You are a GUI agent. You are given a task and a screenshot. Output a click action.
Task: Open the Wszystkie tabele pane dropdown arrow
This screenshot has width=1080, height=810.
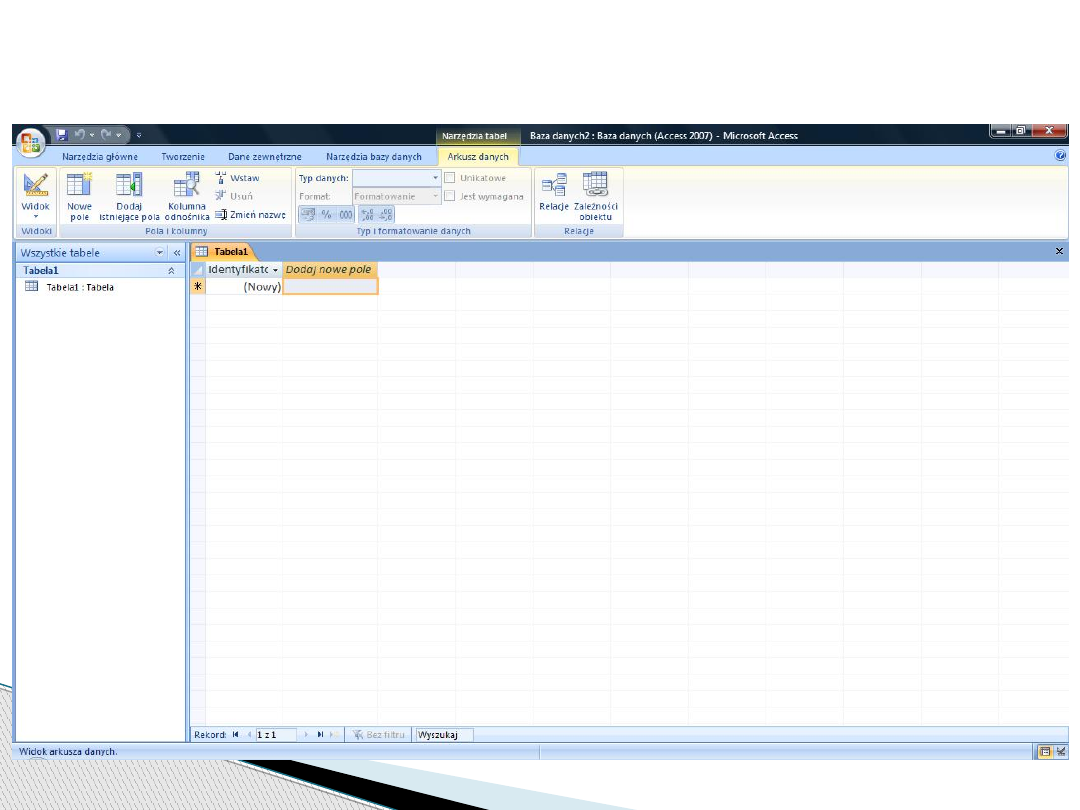pos(160,254)
